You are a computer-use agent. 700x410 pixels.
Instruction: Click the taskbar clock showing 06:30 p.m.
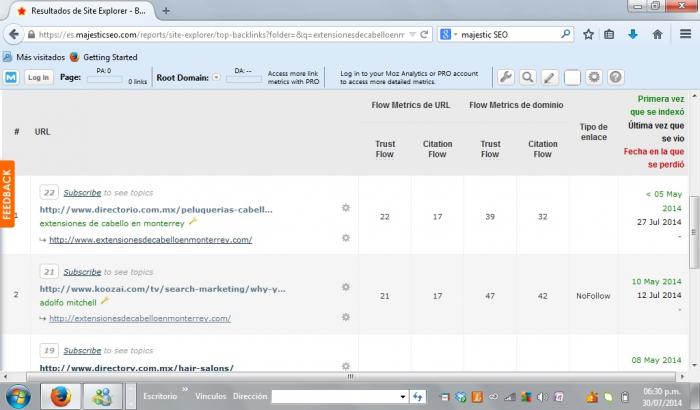[x=661, y=397]
